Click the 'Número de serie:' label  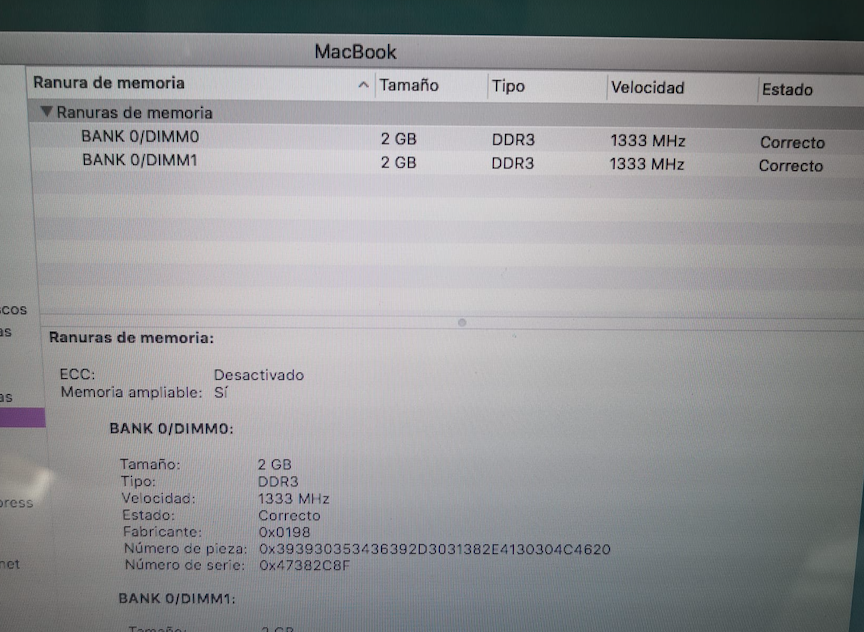[185, 565]
